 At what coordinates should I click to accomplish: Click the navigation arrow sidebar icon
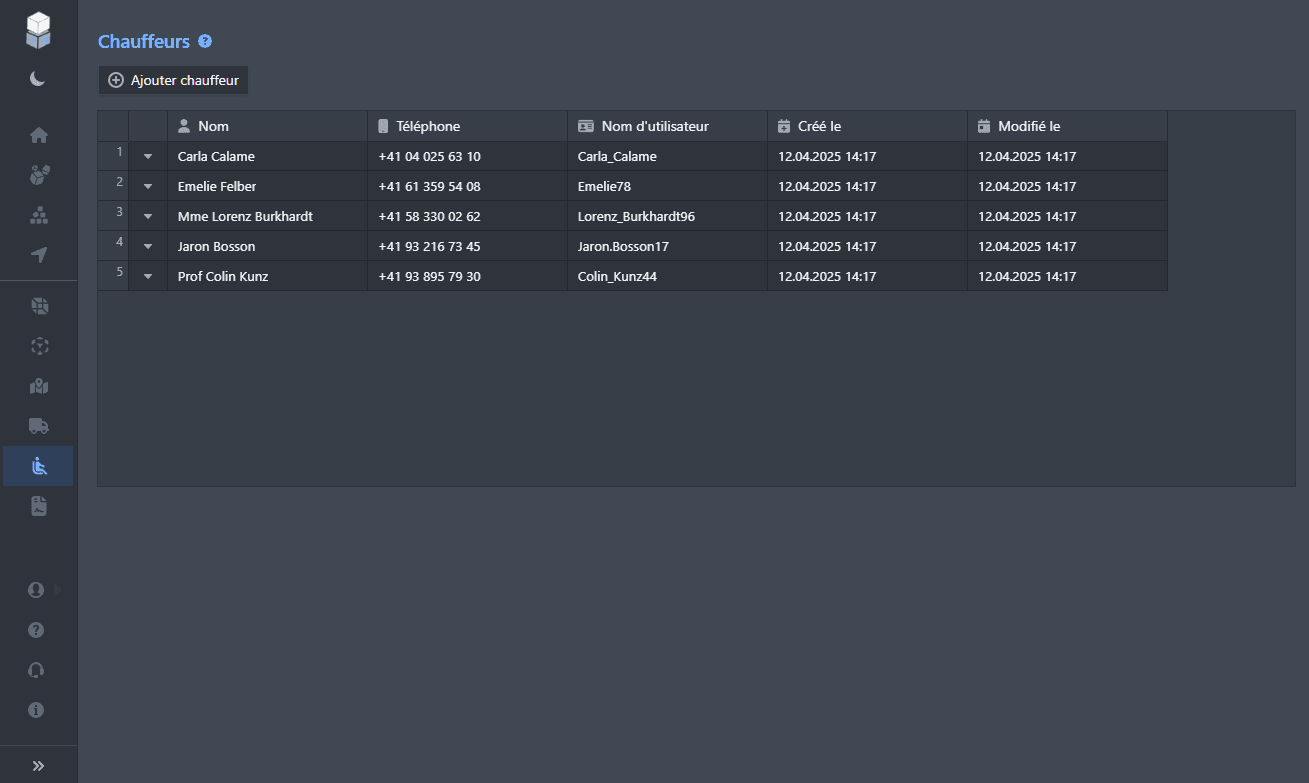(39, 255)
